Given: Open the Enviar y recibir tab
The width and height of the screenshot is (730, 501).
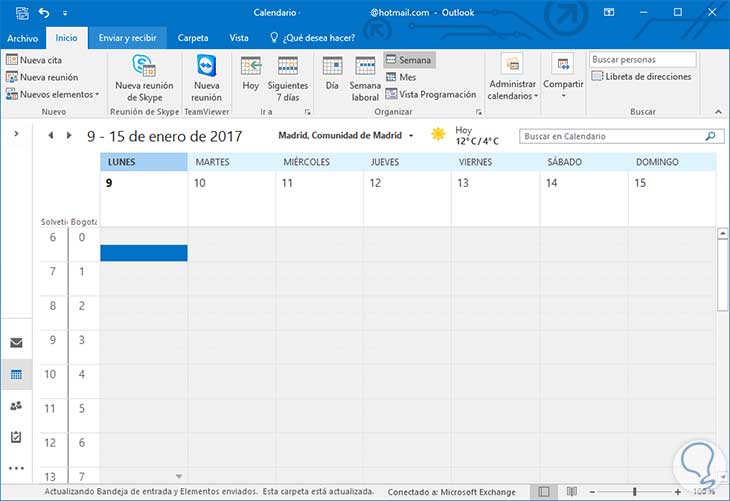Looking at the screenshot, I should (128, 38).
